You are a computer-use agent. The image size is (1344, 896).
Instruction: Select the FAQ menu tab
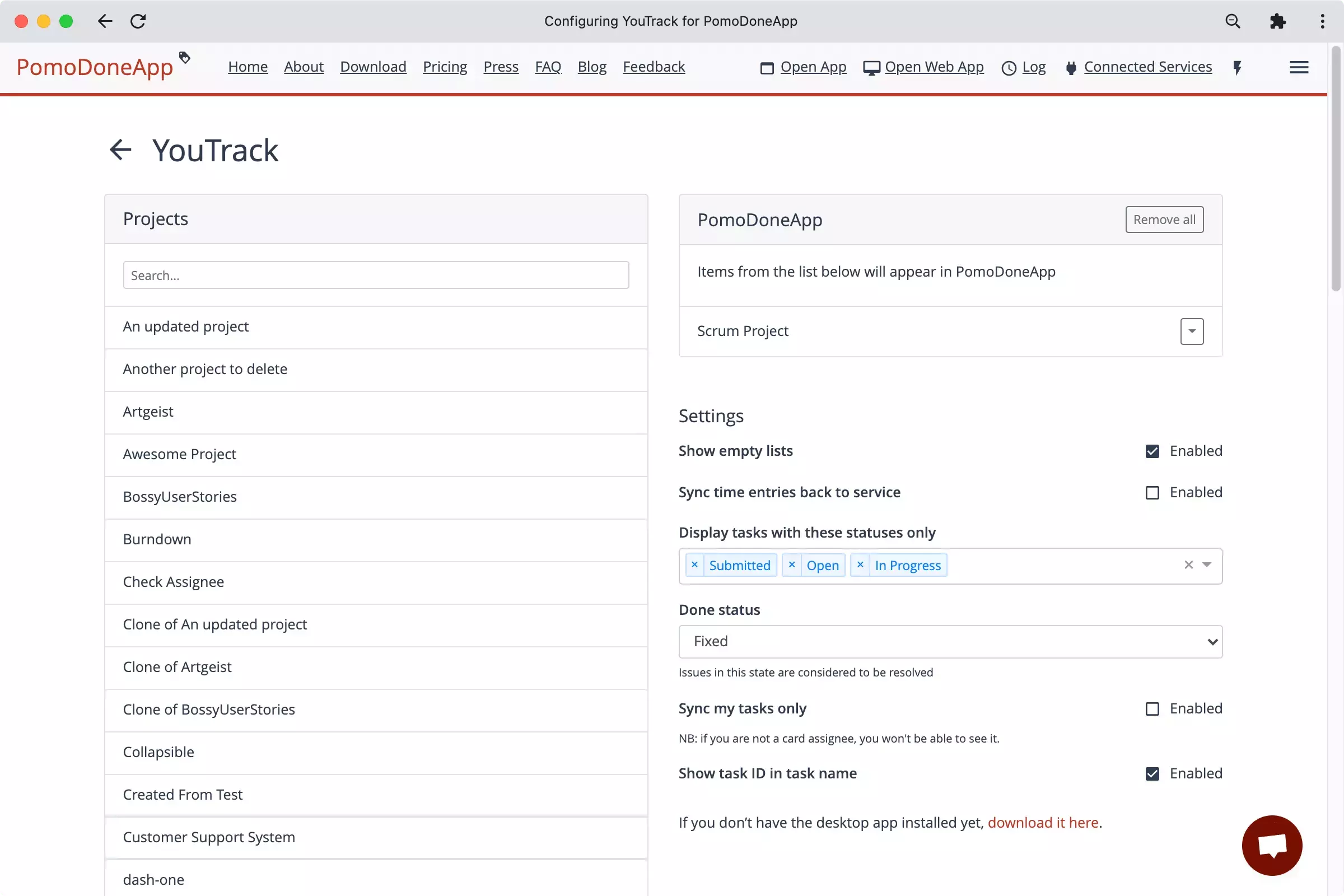[548, 66]
